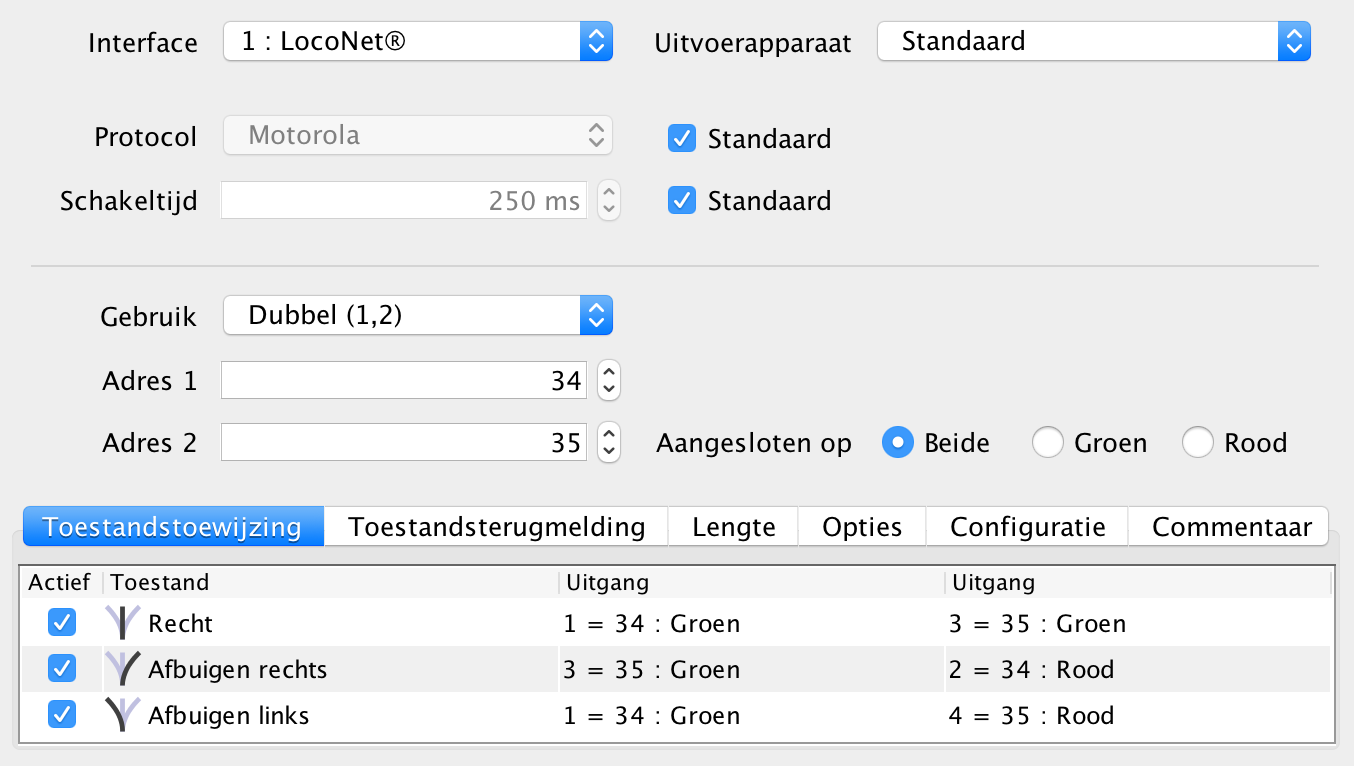This screenshot has height=766, width=1354.
Task: Switch to the Configuratie tab
Action: click(1027, 526)
